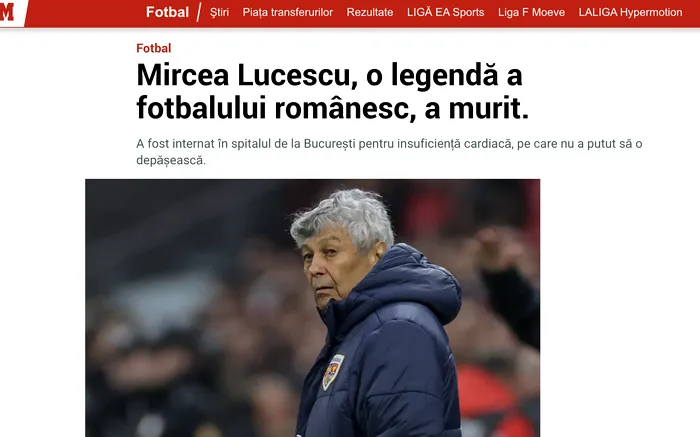This screenshot has width=700, height=437.
Task: Select the bold Fotbal section in navbar
Action: click(167, 12)
